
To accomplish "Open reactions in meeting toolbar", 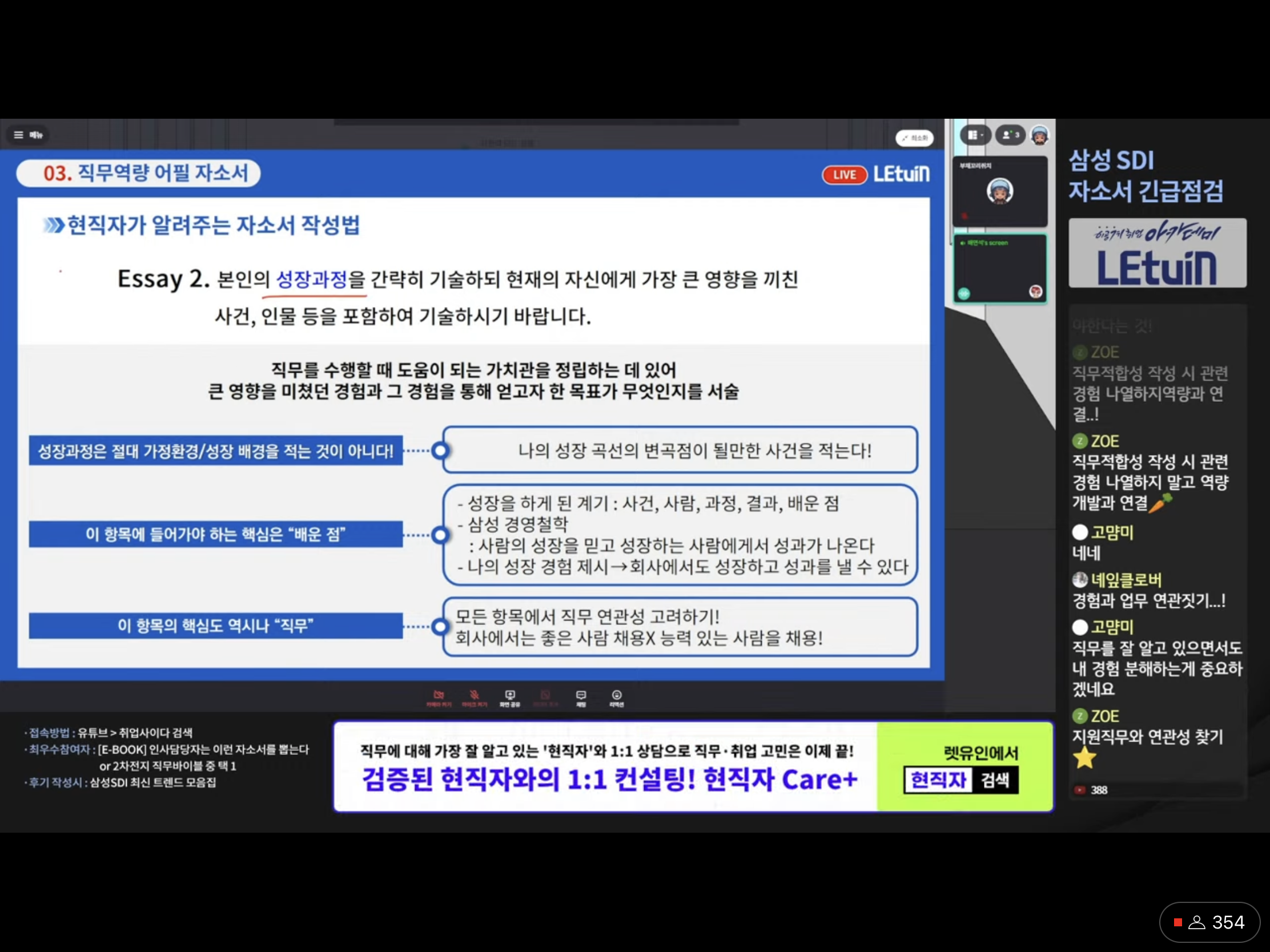I will 617,697.
